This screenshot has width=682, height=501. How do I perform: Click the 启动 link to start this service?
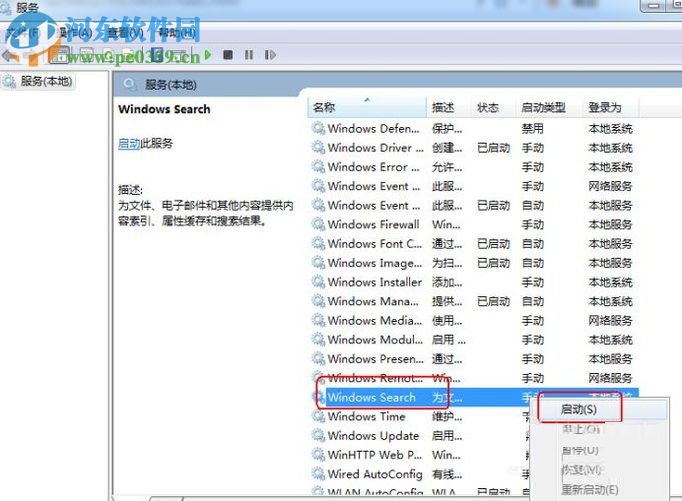coord(129,143)
